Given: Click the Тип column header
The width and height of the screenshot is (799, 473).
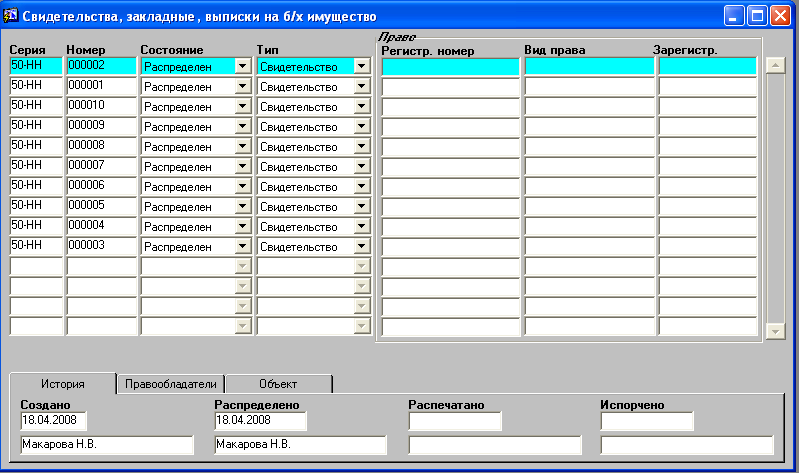Looking at the screenshot, I should 268,50.
